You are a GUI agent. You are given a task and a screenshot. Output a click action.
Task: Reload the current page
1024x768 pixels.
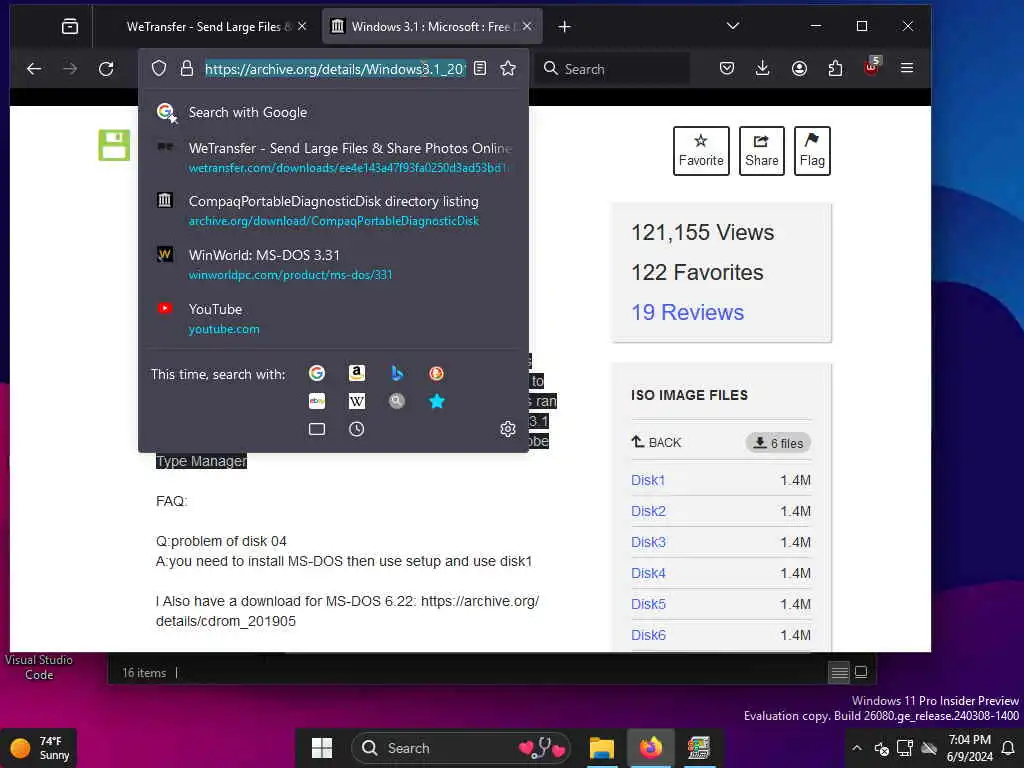point(106,69)
